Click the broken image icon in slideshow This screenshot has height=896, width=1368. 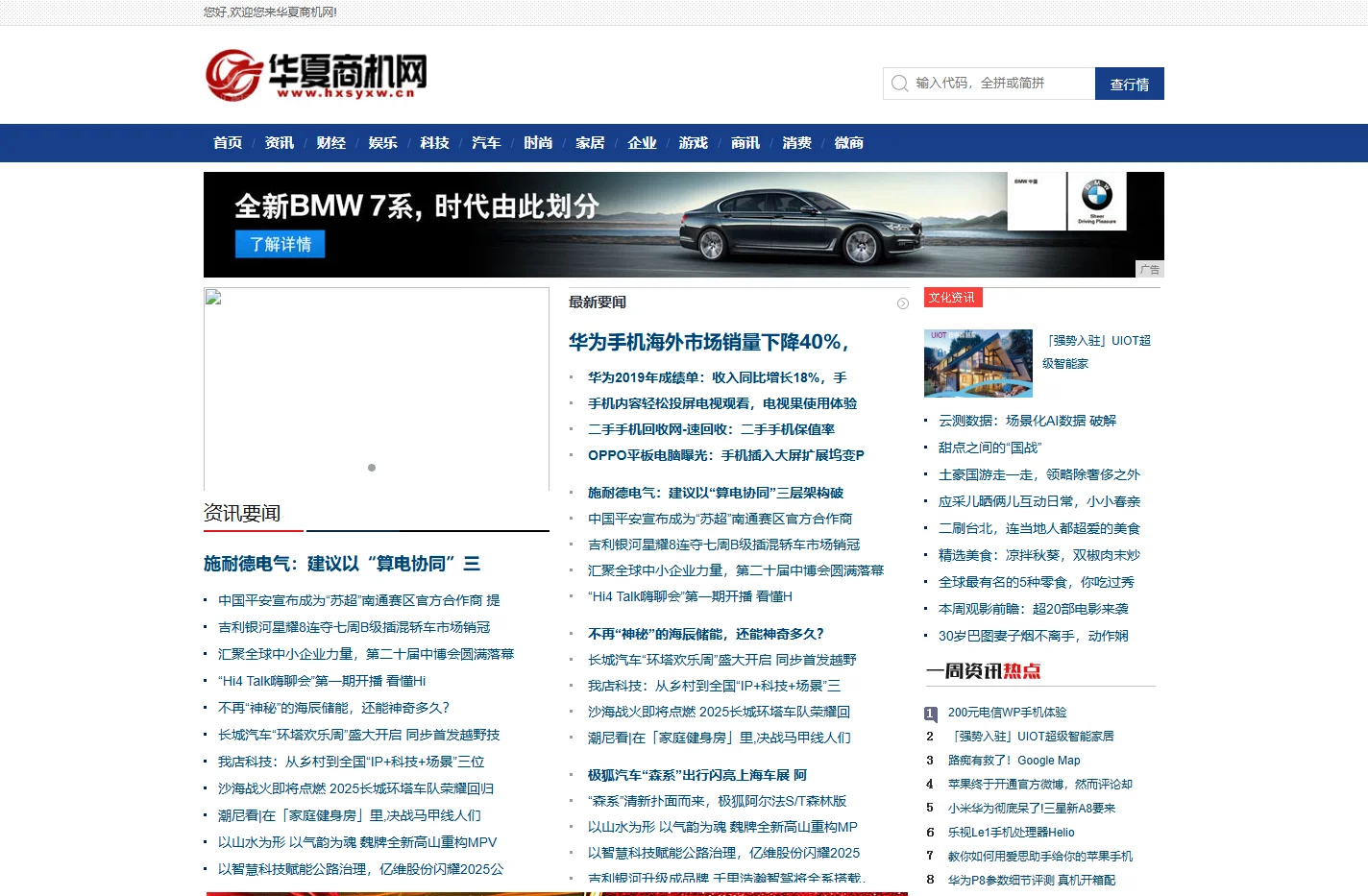click(x=213, y=298)
